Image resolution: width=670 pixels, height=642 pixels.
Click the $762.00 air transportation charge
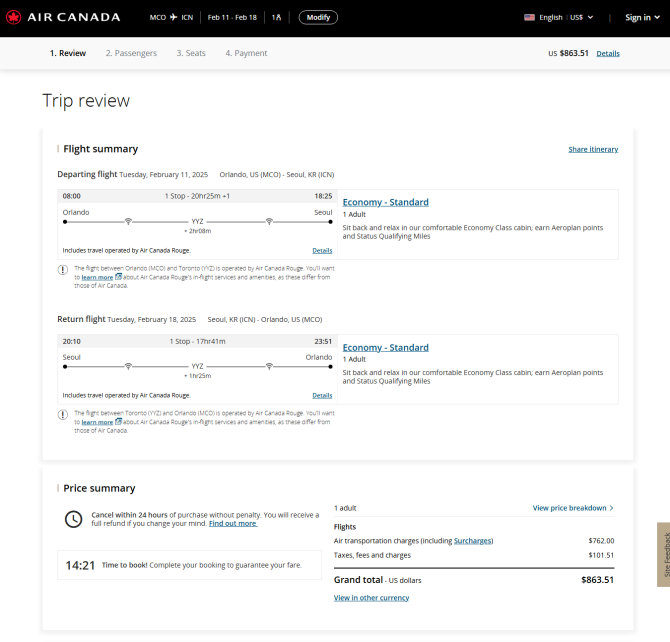point(601,541)
